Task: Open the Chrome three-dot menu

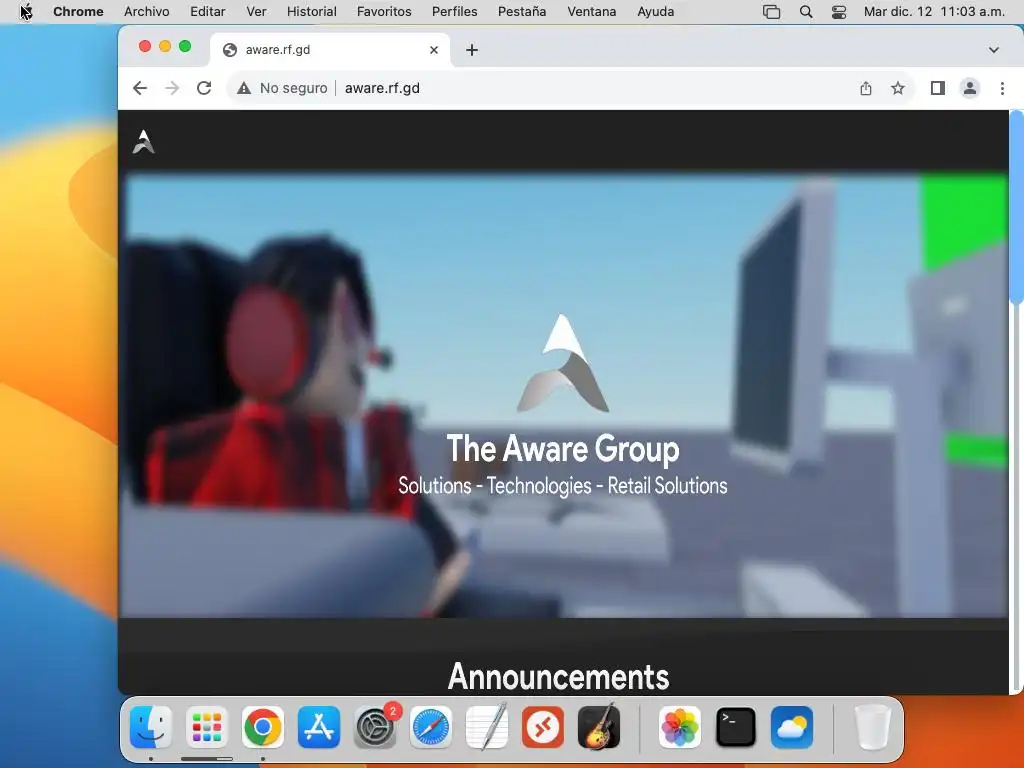Action: pos(1002,88)
